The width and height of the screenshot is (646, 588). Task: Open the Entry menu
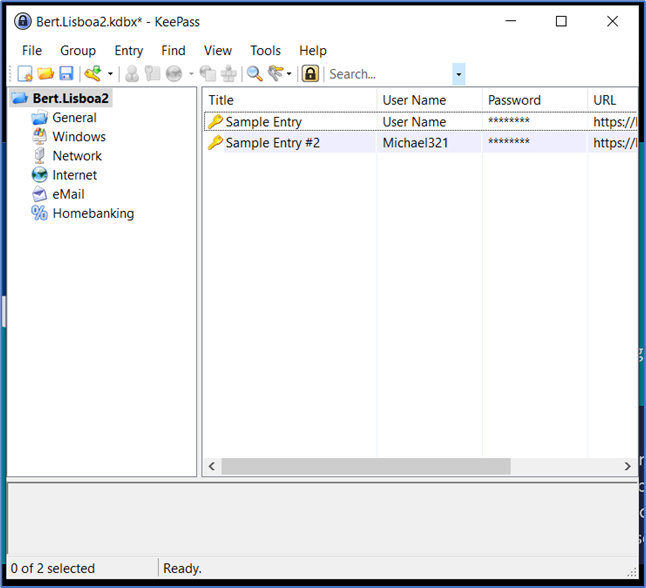pos(129,51)
